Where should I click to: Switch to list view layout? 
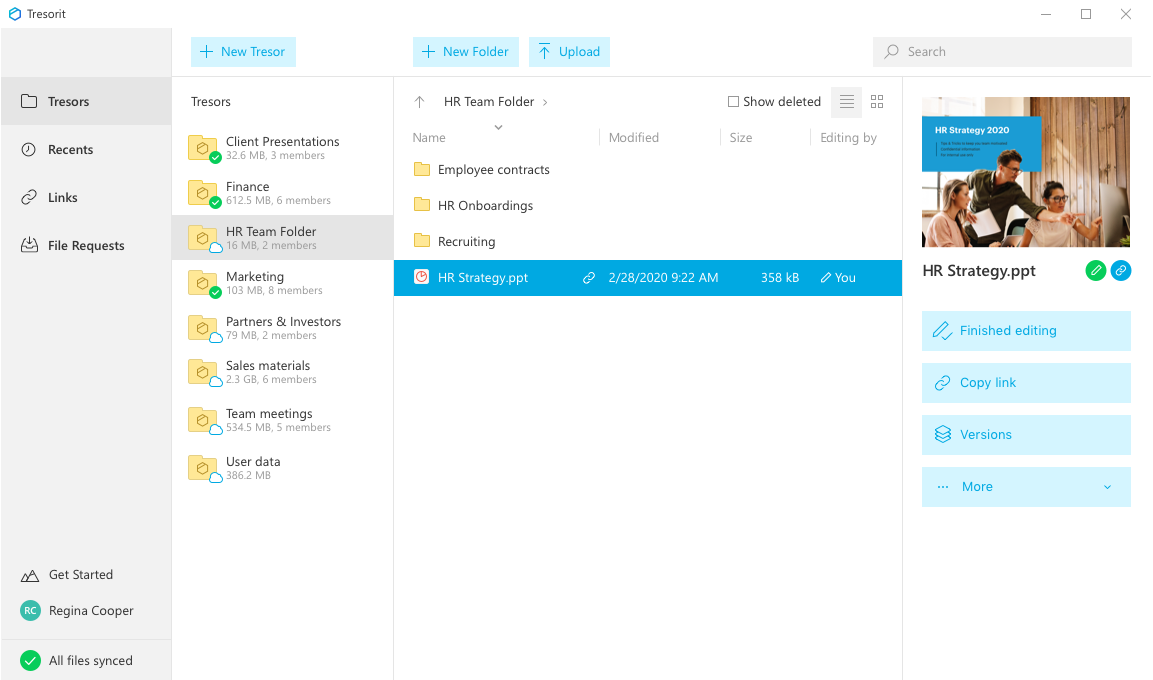pos(846,102)
